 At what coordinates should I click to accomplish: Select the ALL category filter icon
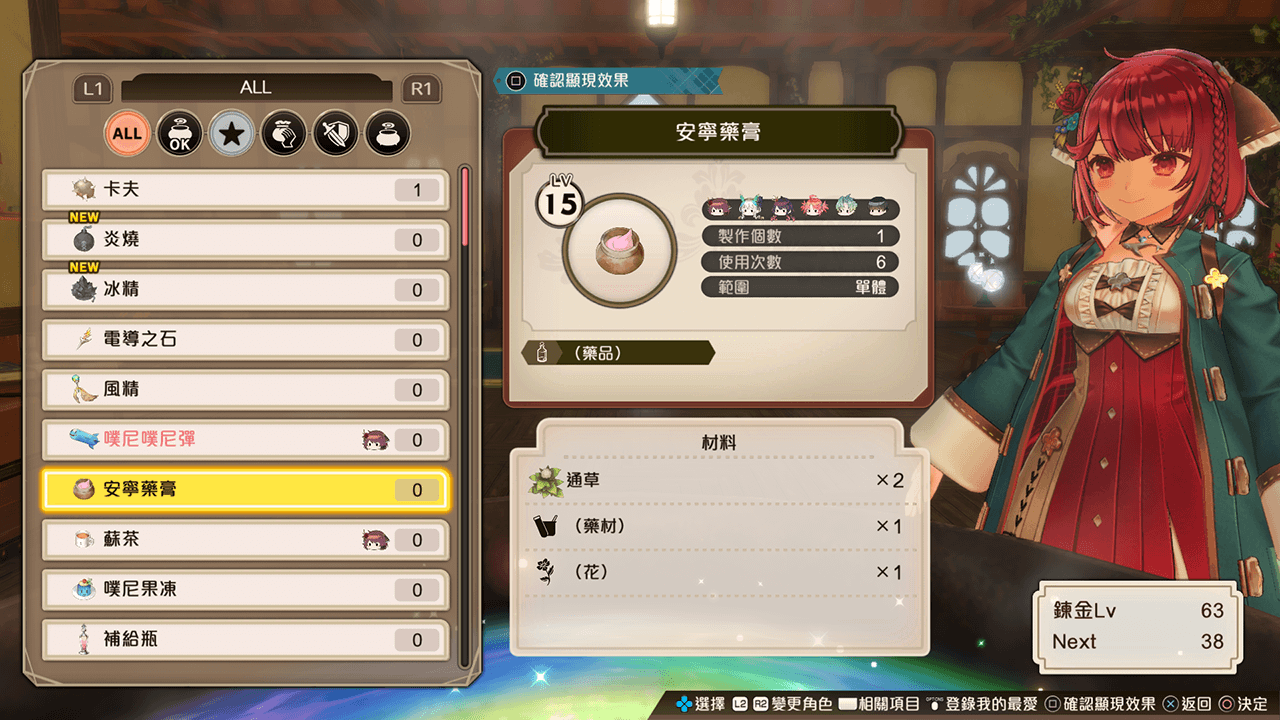tap(127, 133)
